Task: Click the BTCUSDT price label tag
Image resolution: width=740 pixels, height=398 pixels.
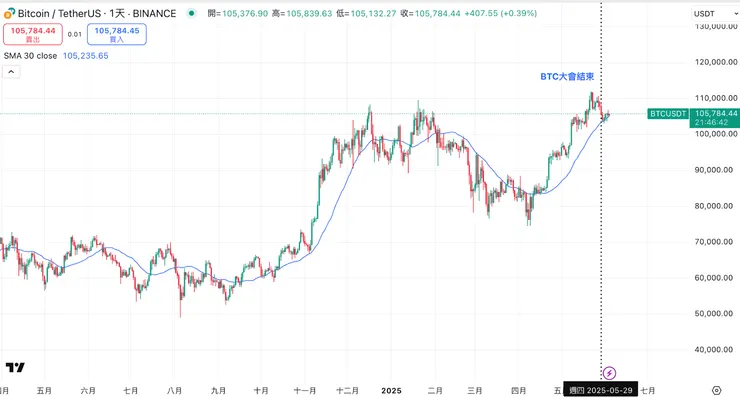Action: click(x=668, y=114)
